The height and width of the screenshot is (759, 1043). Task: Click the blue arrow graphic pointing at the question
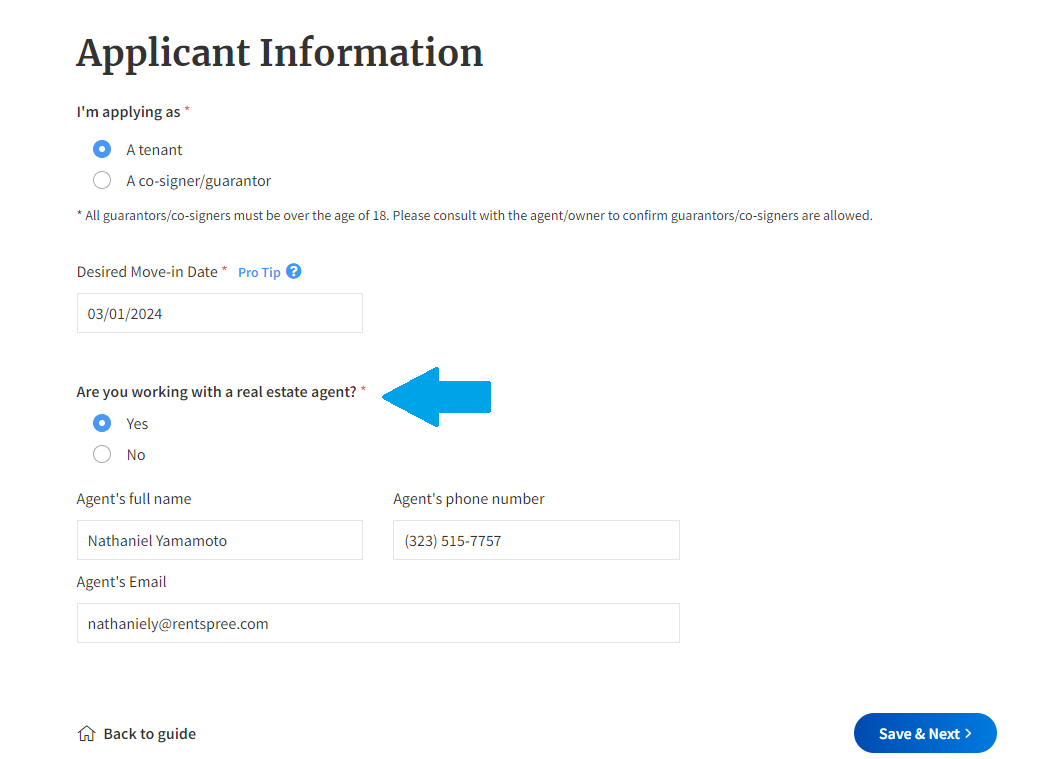[435, 396]
